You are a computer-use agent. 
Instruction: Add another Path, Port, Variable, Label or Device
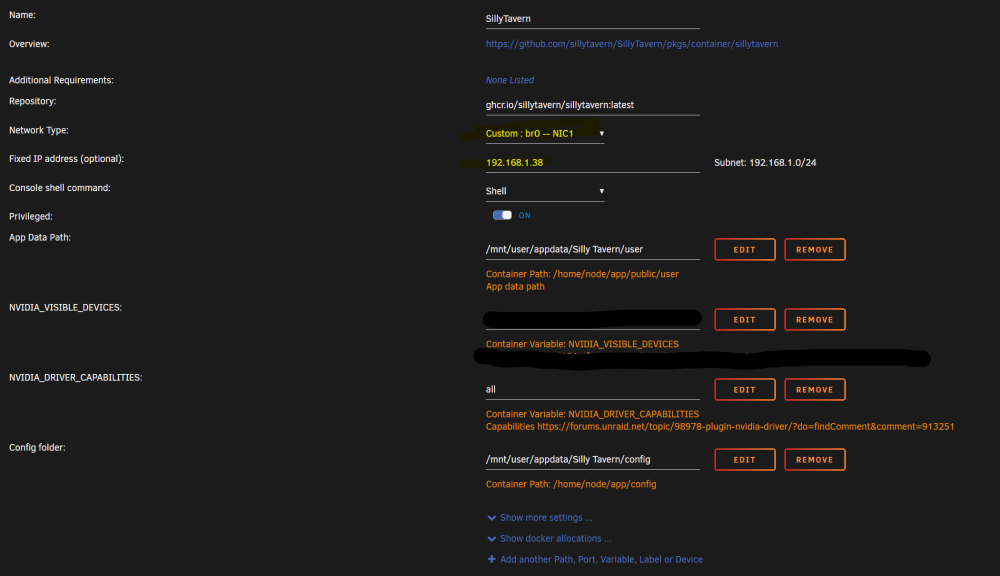pos(595,559)
